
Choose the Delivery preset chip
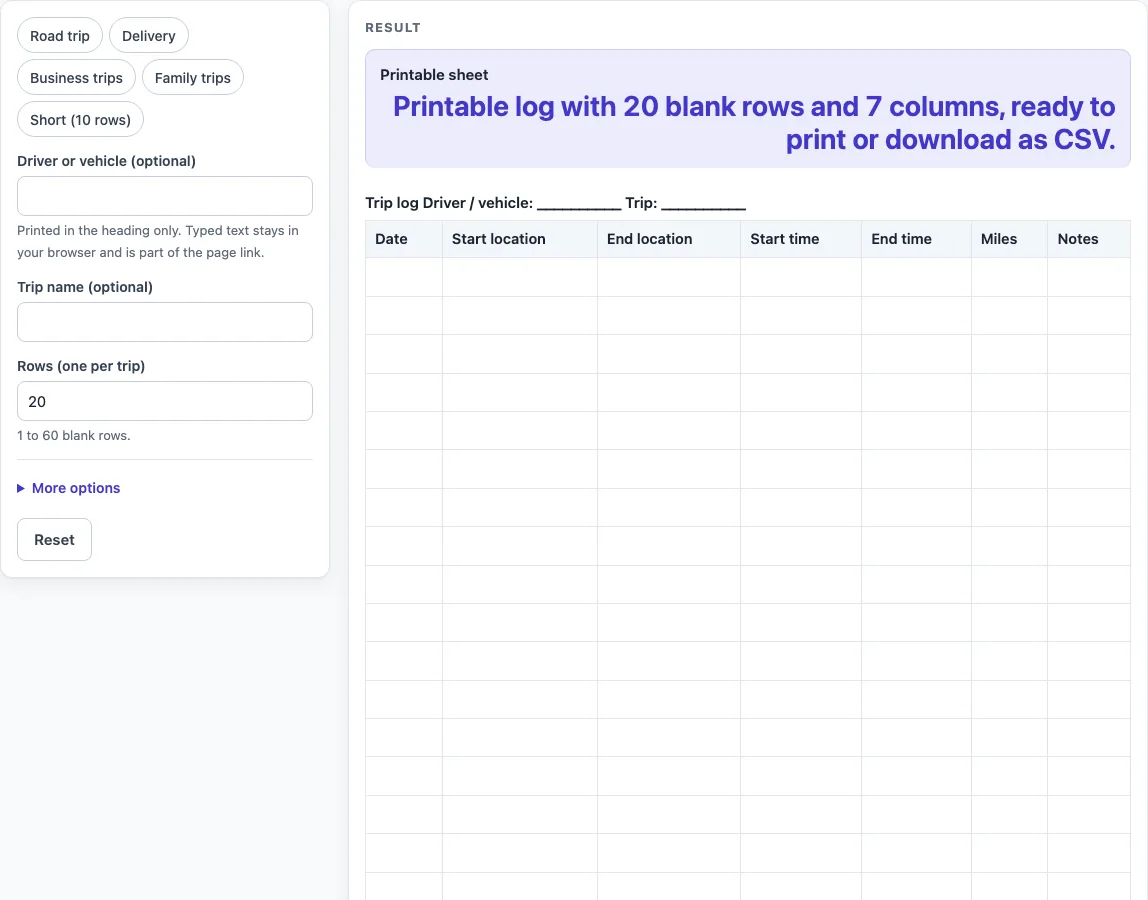(x=149, y=36)
